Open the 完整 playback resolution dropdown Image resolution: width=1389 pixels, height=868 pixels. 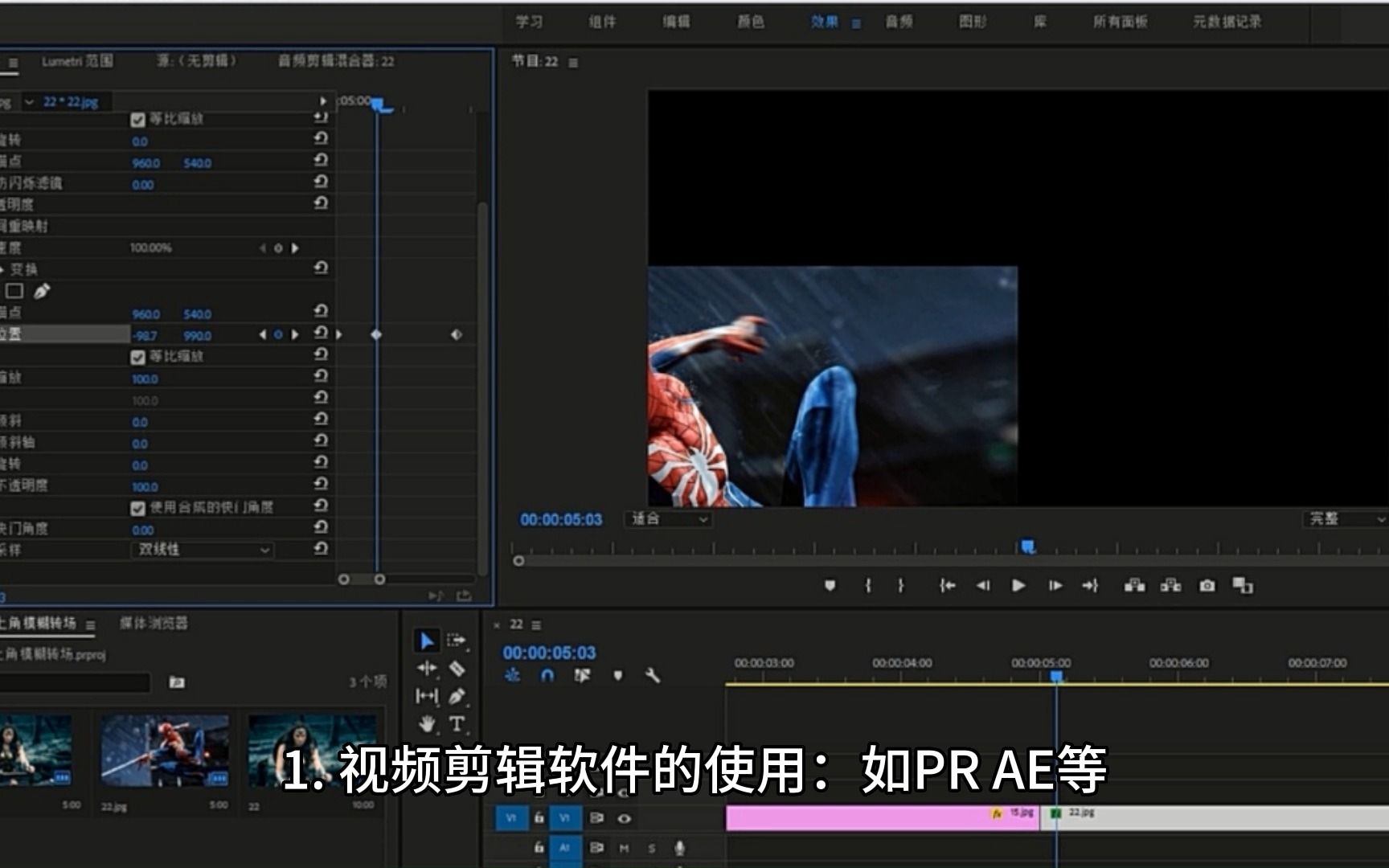pyautogui.click(x=1346, y=519)
